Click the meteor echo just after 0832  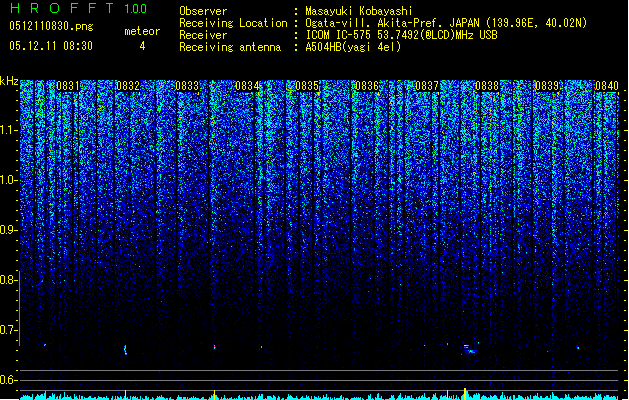[125, 350]
